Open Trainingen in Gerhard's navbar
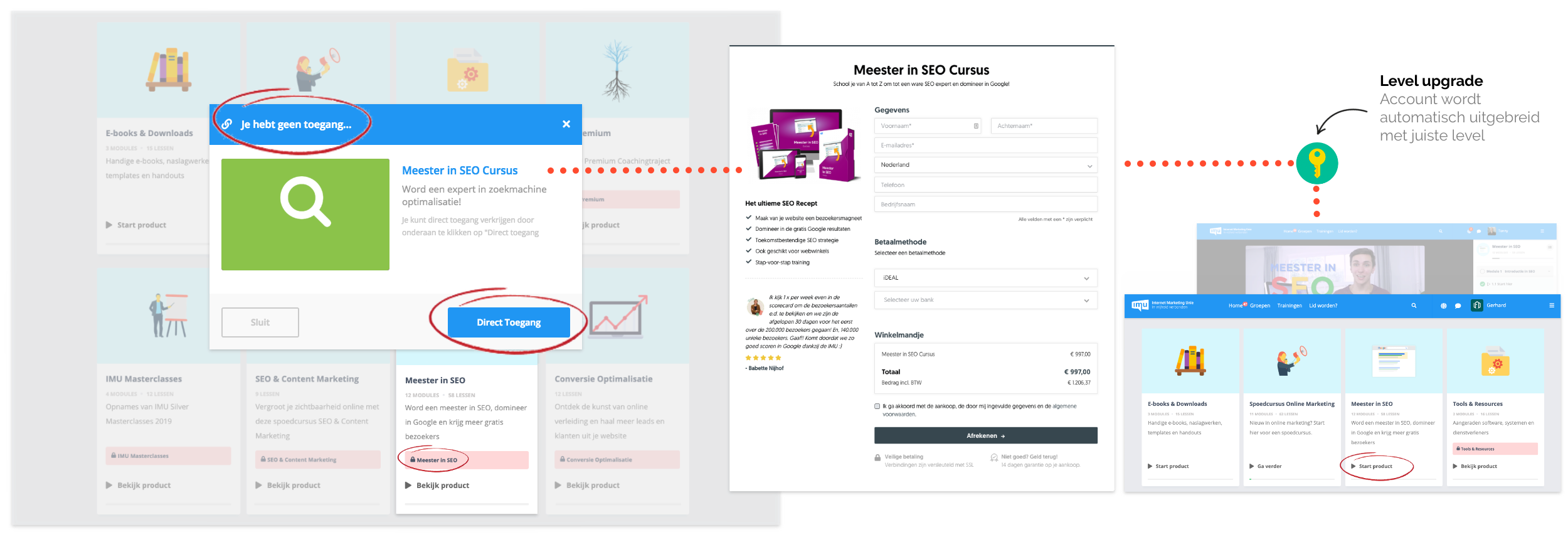Image resolution: width=1568 pixels, height=537 pixels. click(1290, 306)
